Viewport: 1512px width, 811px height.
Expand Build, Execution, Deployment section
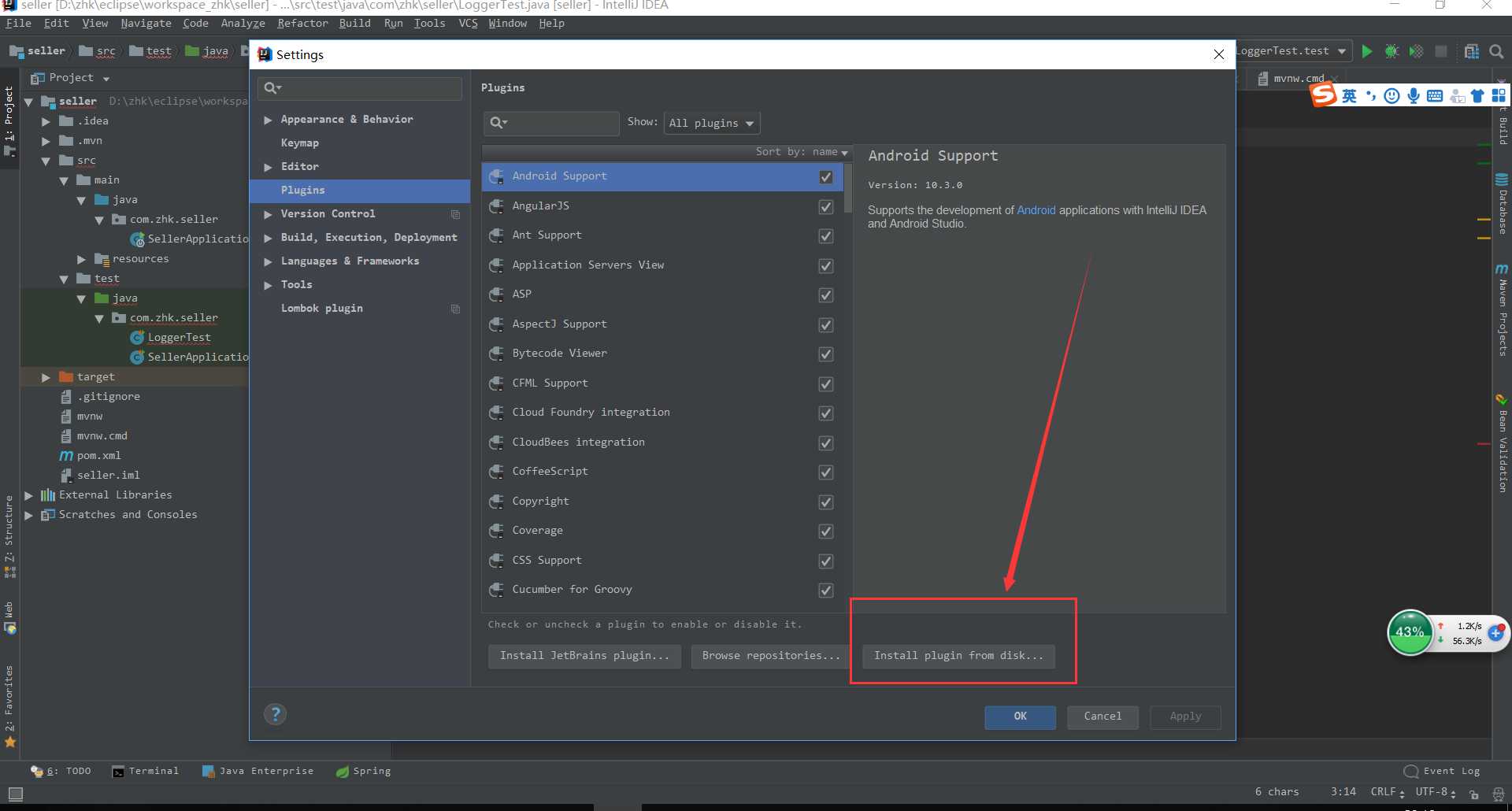tap(268, 238)
